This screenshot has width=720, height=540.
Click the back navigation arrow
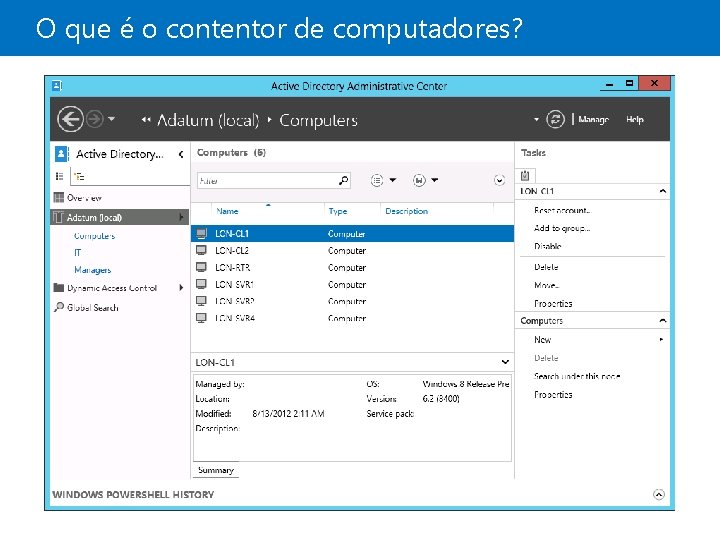click(70, 119)
